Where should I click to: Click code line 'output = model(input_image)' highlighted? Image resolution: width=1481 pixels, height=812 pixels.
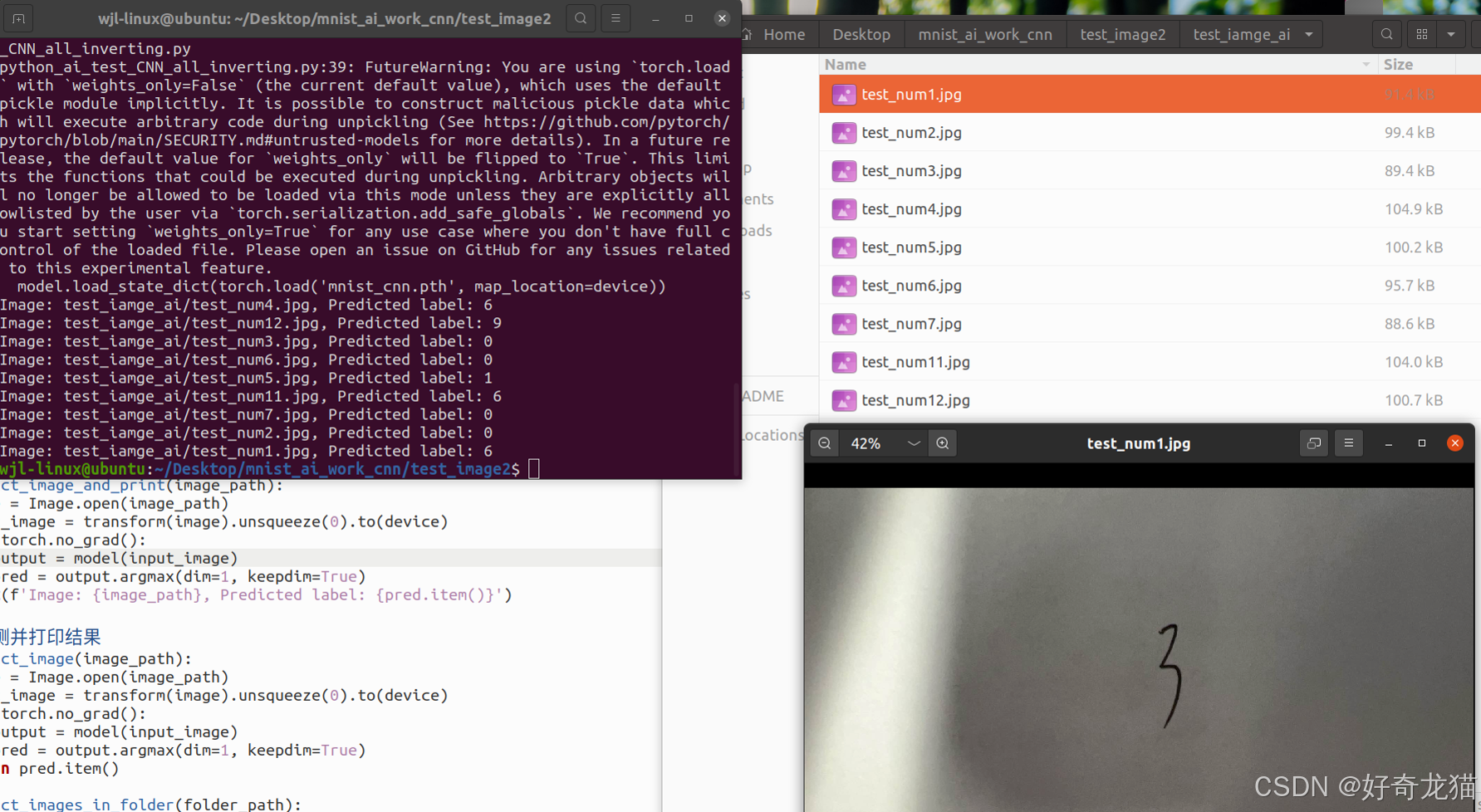331,558
